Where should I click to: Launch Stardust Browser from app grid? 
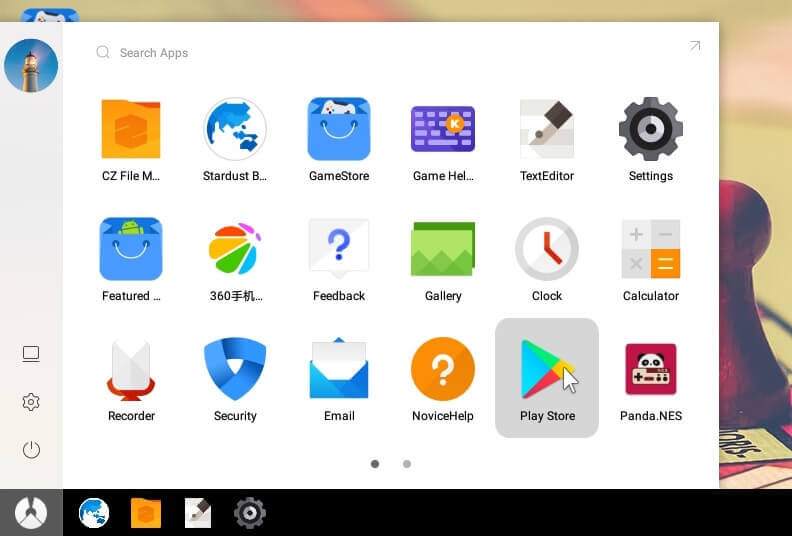coord(235,129)
